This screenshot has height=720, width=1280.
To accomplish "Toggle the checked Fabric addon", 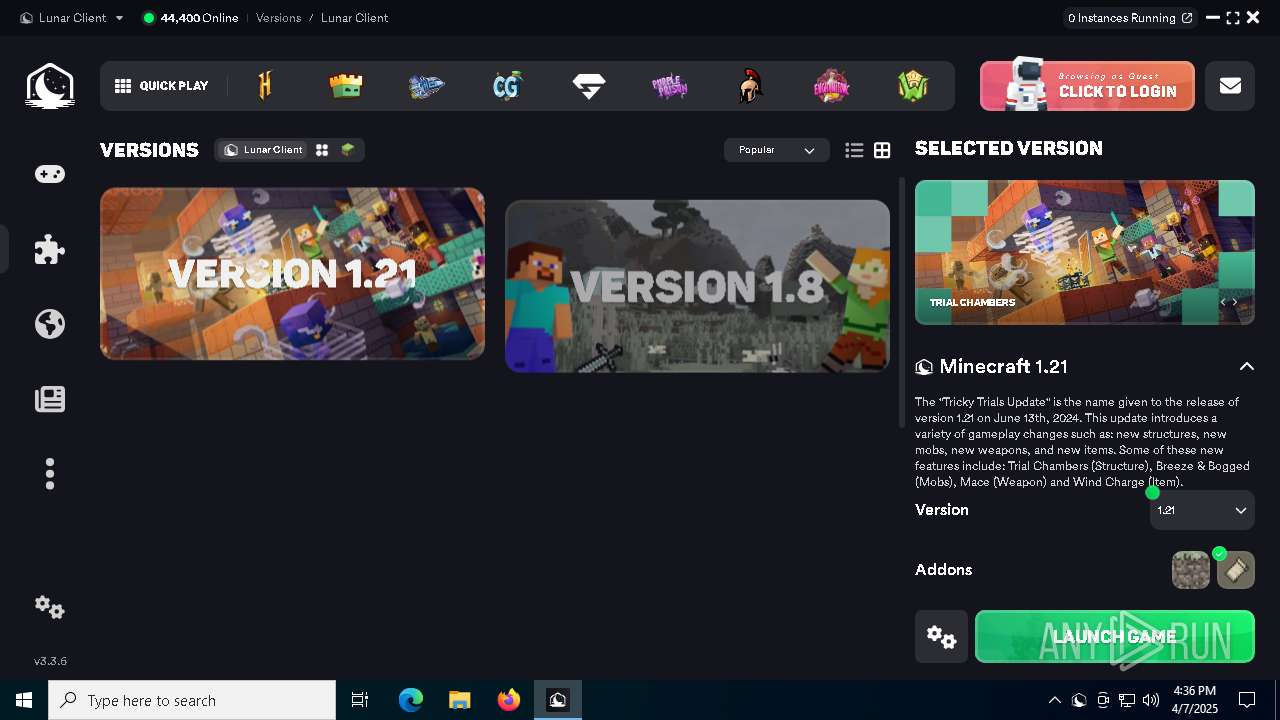I will [x=1236, y=570].
